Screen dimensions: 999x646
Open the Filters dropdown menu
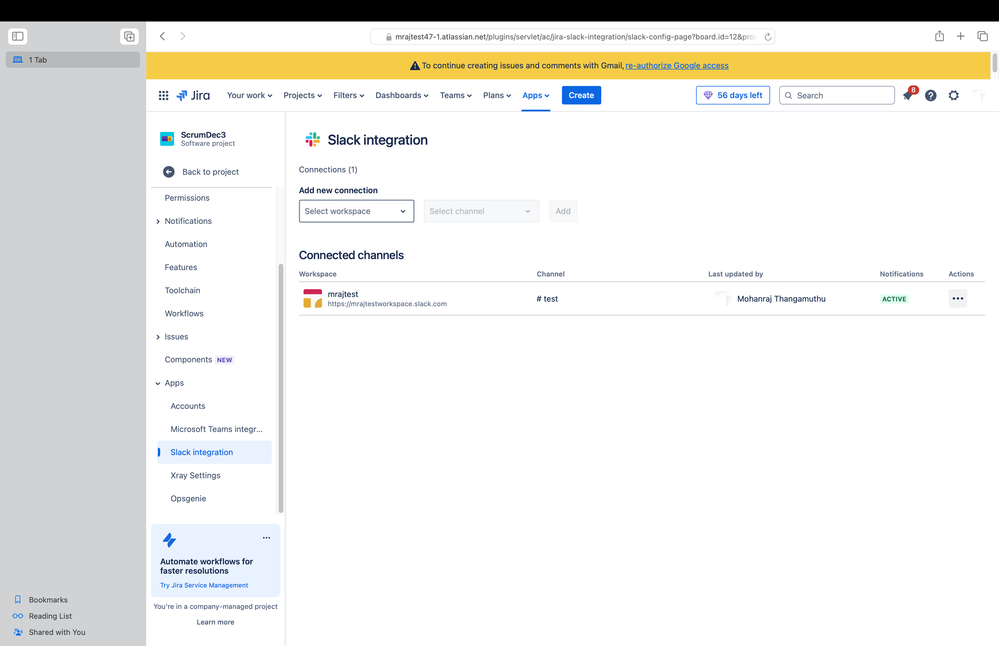click(x=349, y=96)
